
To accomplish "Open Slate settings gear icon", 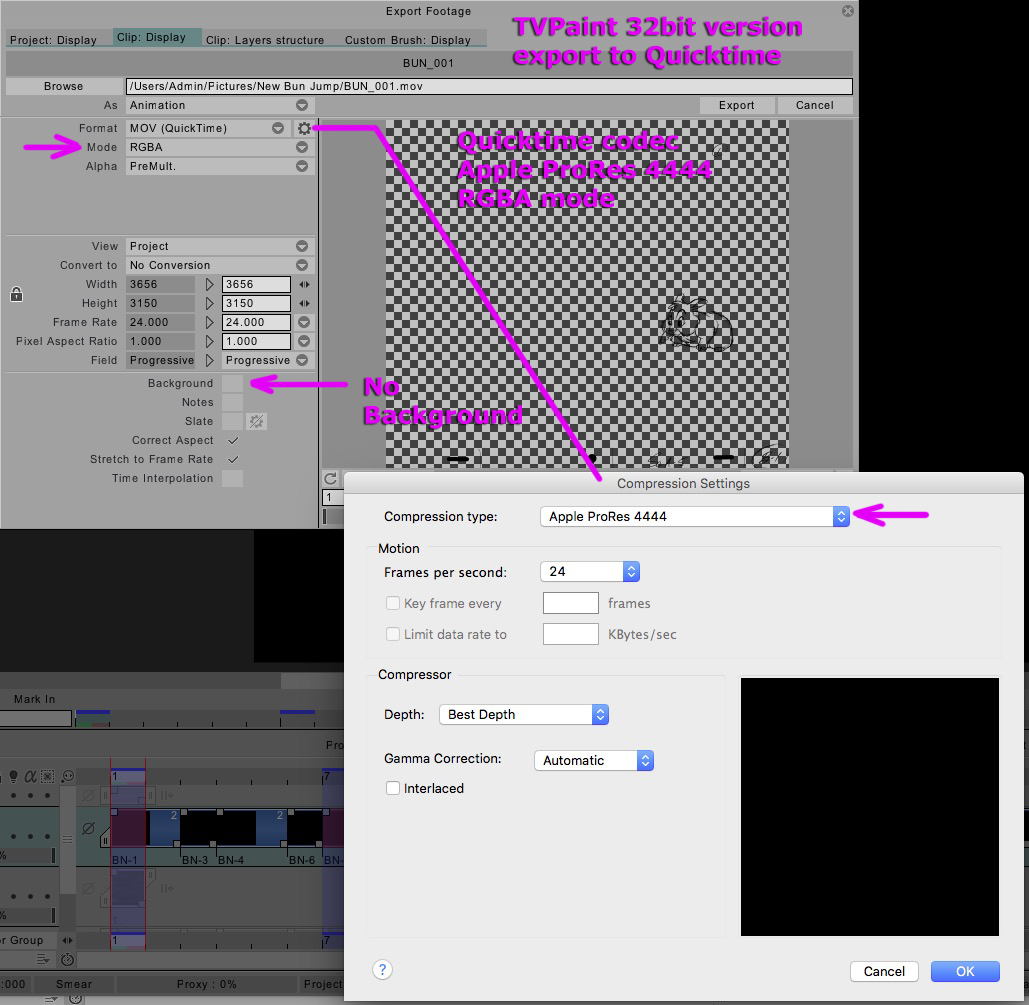I will (257, 421).
